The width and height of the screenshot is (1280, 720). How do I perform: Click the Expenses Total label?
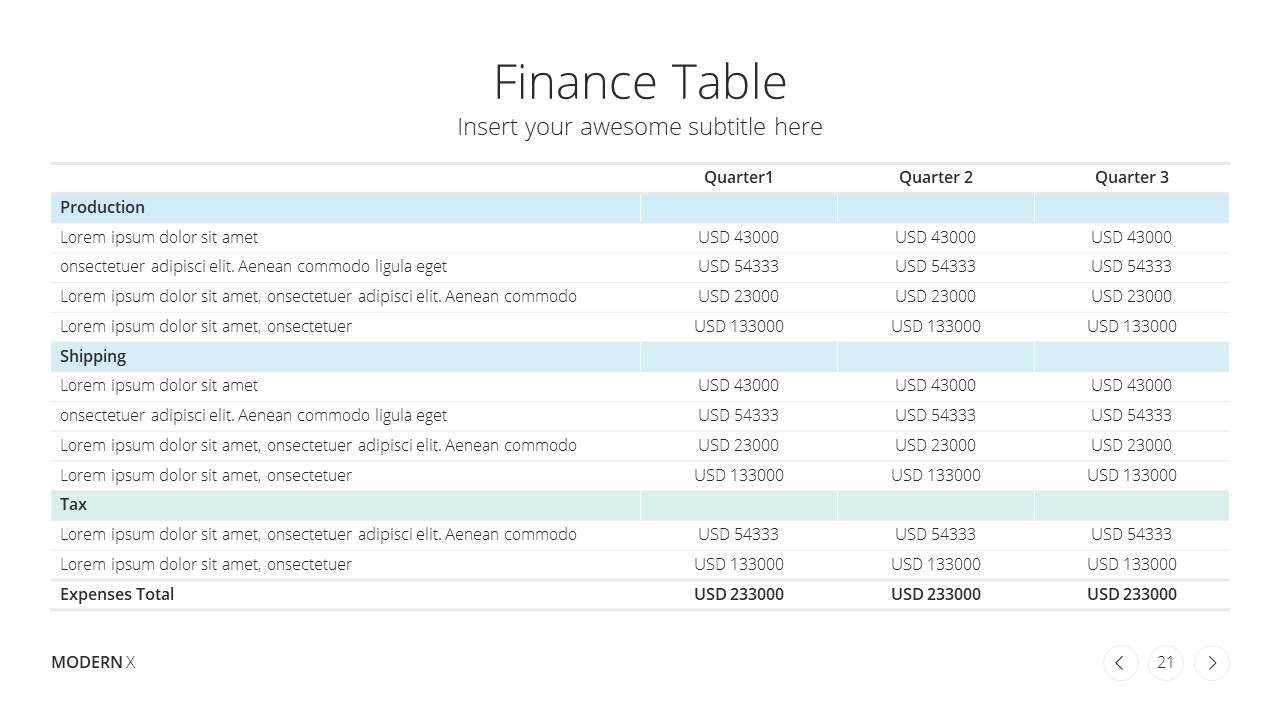117,594
